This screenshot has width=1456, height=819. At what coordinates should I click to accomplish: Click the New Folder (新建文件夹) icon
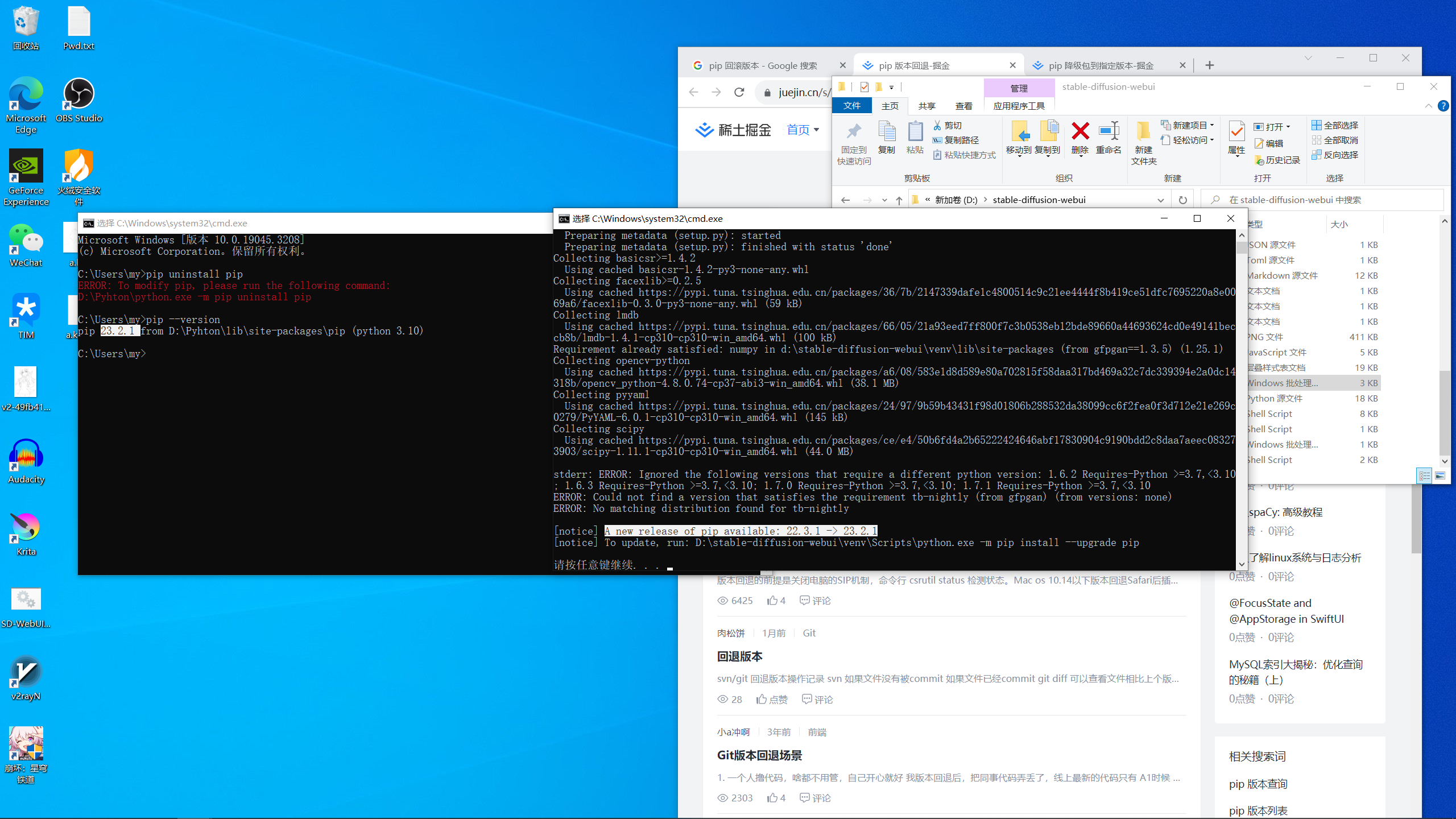tap(1143, 132)
